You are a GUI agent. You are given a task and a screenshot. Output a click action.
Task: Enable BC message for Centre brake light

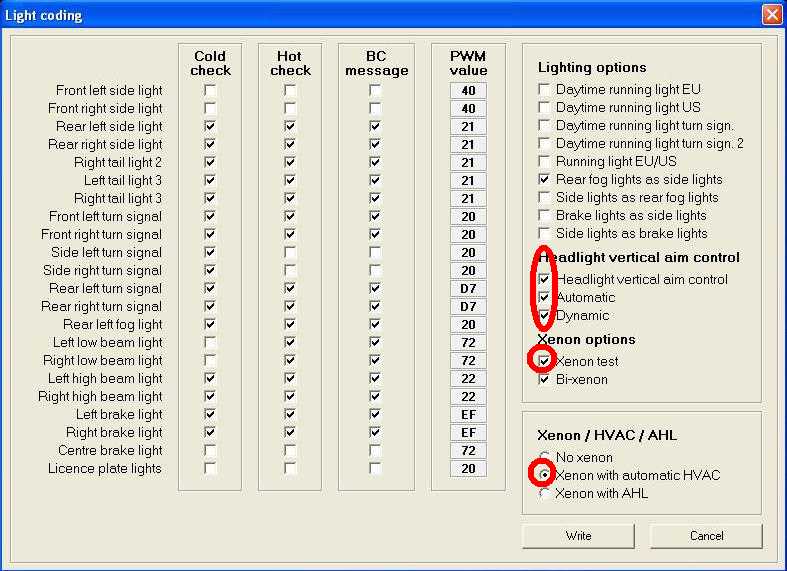(374, 450)
